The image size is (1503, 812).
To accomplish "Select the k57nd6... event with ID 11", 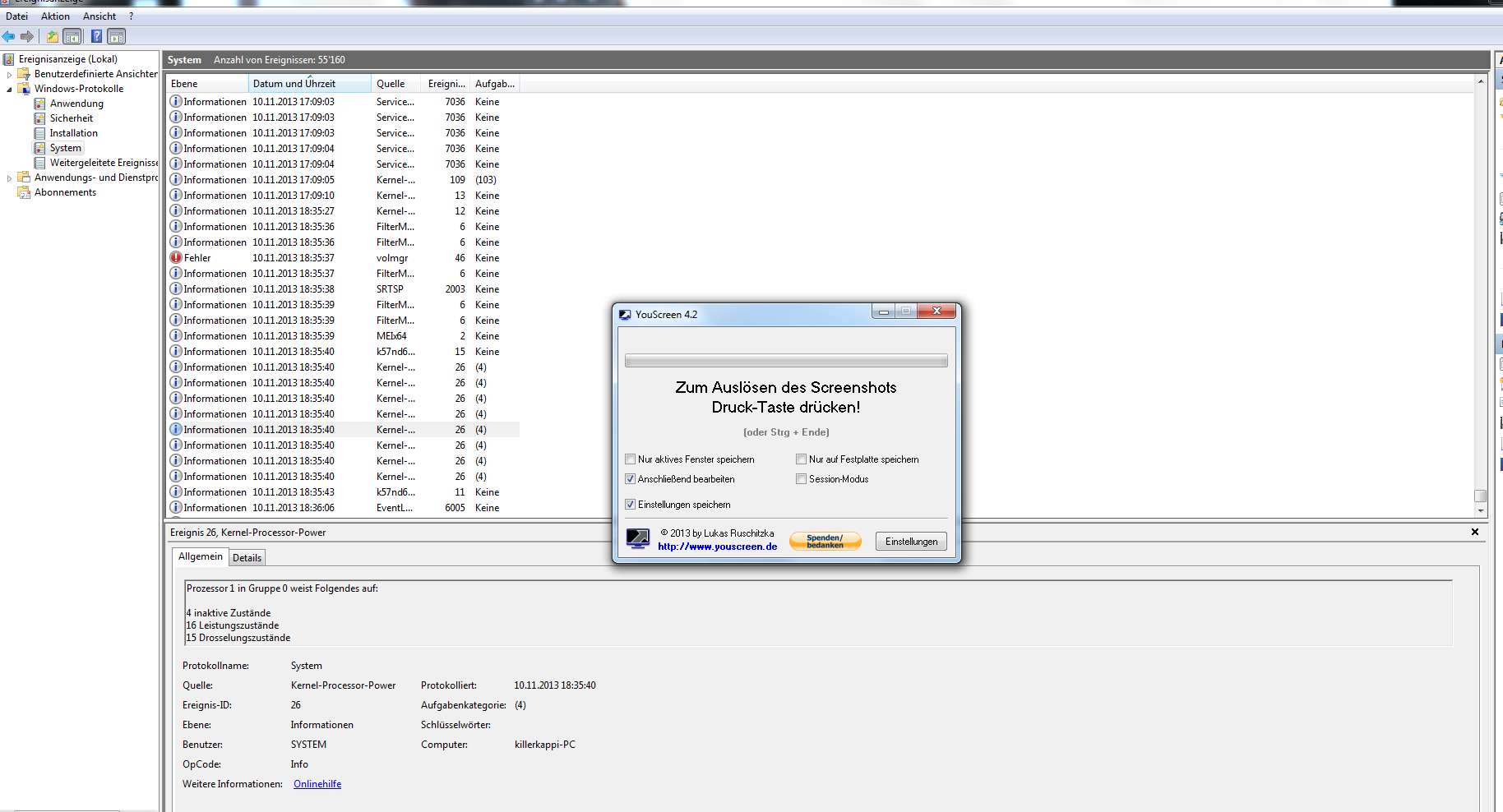I will tap(344, 492).
